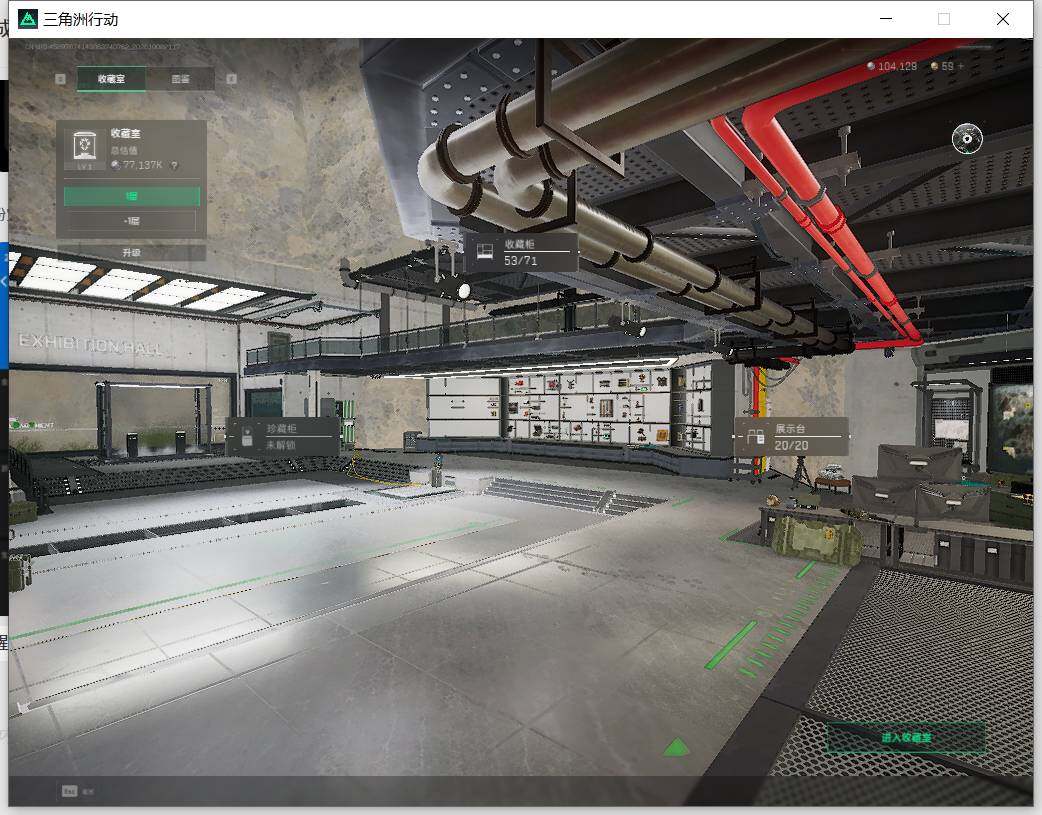Viewport: 1042px width, 815px height.
Task: Select the -1层 floor button
Action: coord(132,221)
